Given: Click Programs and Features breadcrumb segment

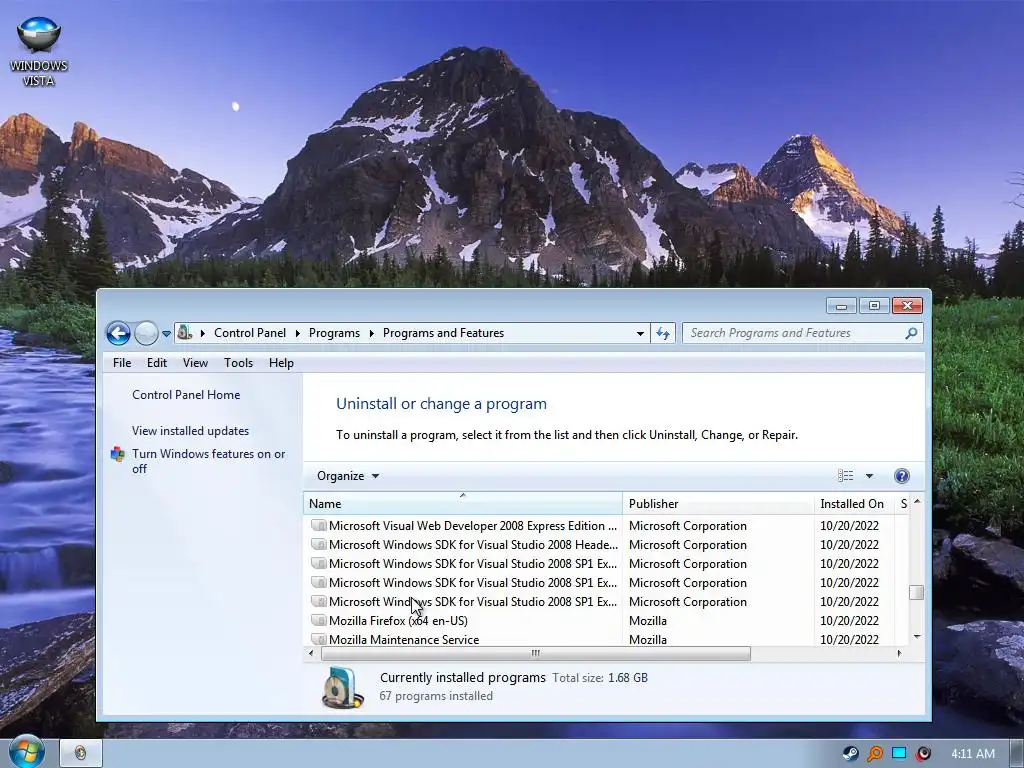Looking at the screenshot, I should 443,333.
